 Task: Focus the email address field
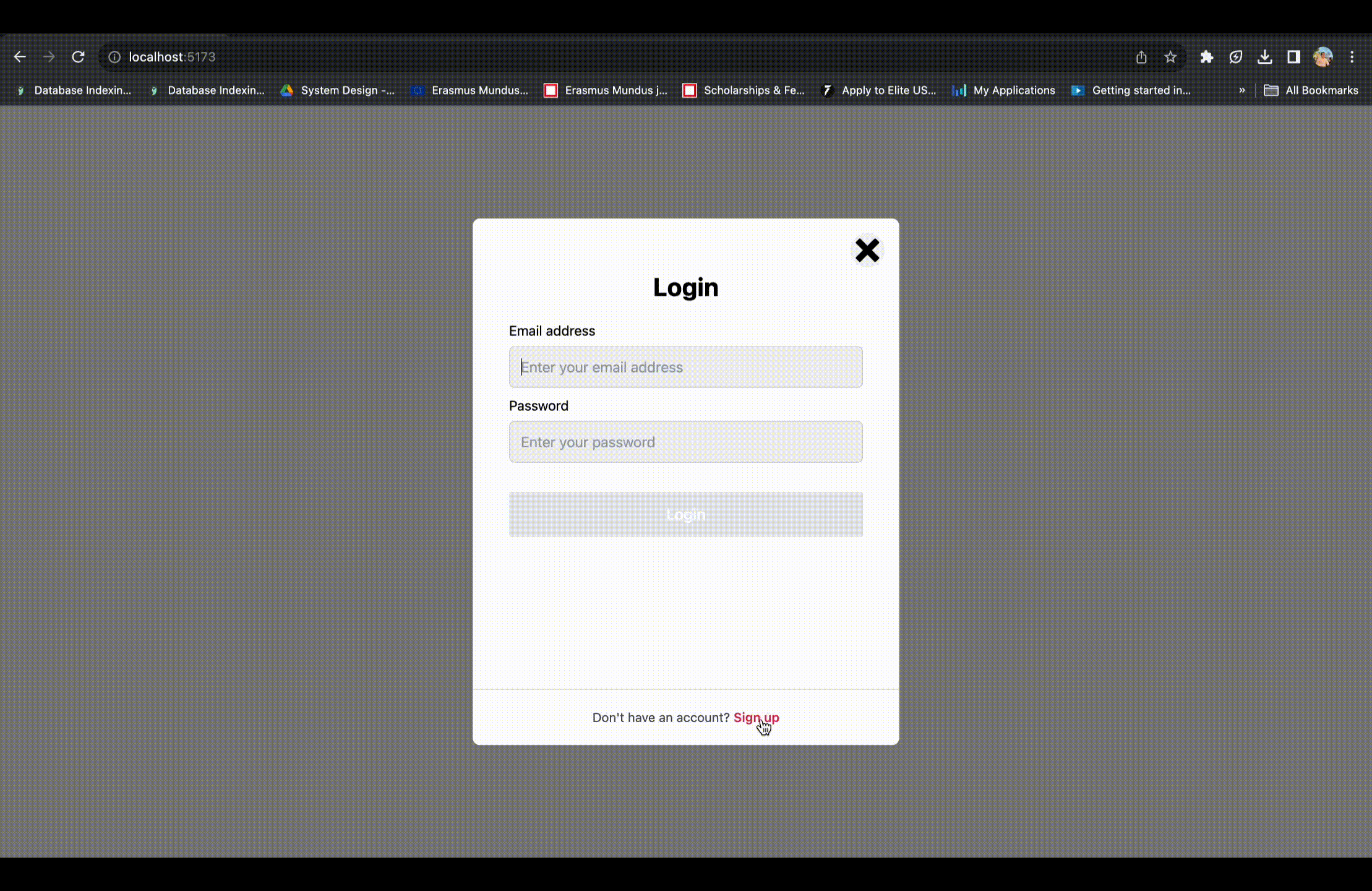[685, 368]
